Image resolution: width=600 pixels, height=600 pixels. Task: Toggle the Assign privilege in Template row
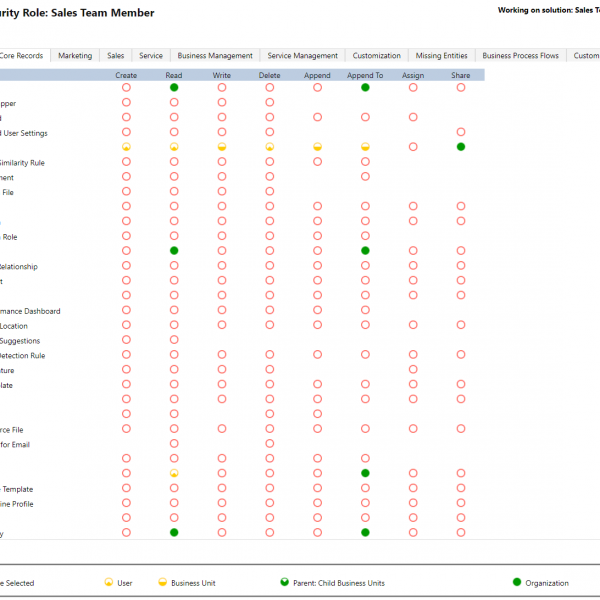tap(413, 488)
